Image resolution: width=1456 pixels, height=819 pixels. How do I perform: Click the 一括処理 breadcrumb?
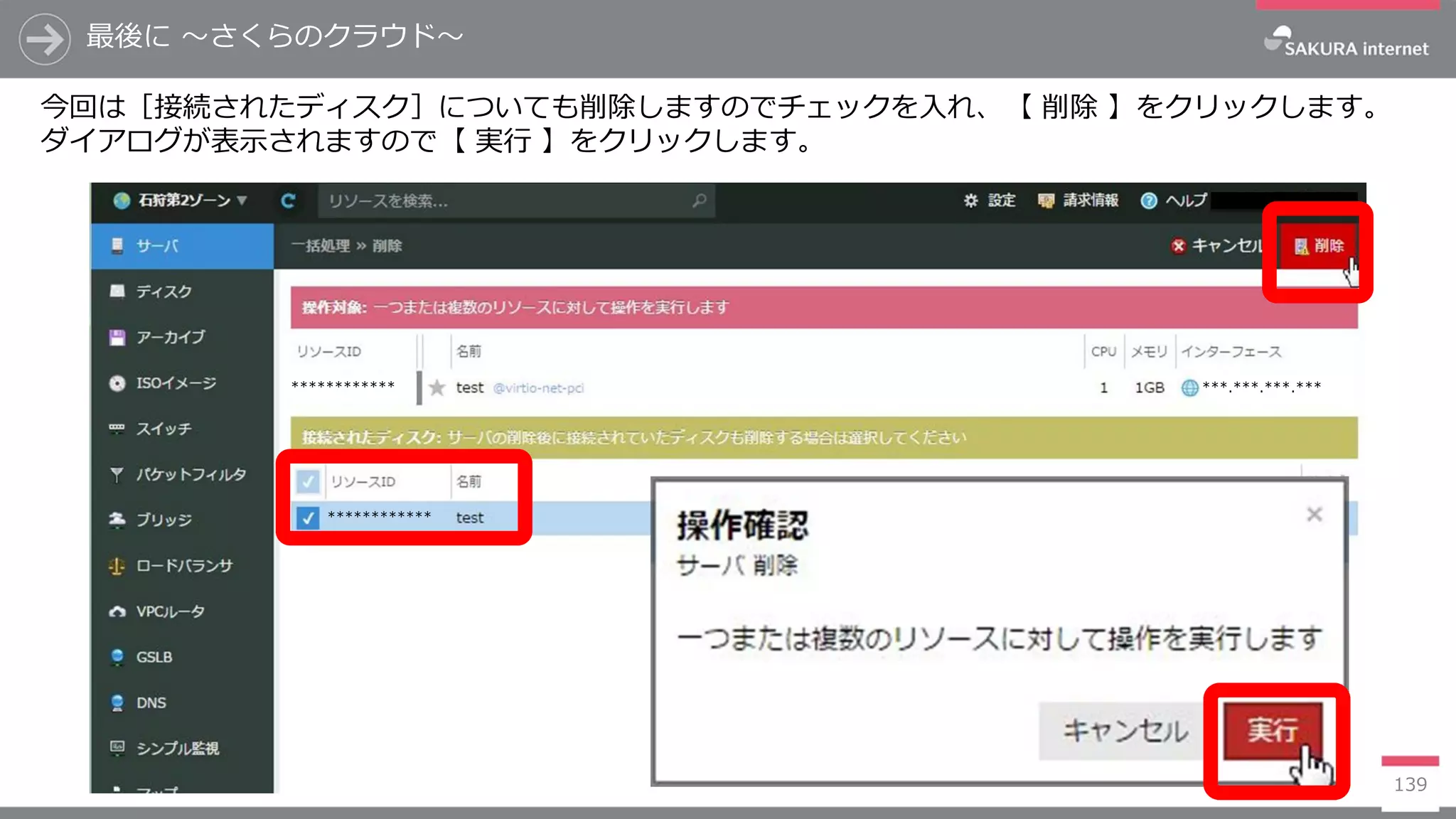pos(321,246)
